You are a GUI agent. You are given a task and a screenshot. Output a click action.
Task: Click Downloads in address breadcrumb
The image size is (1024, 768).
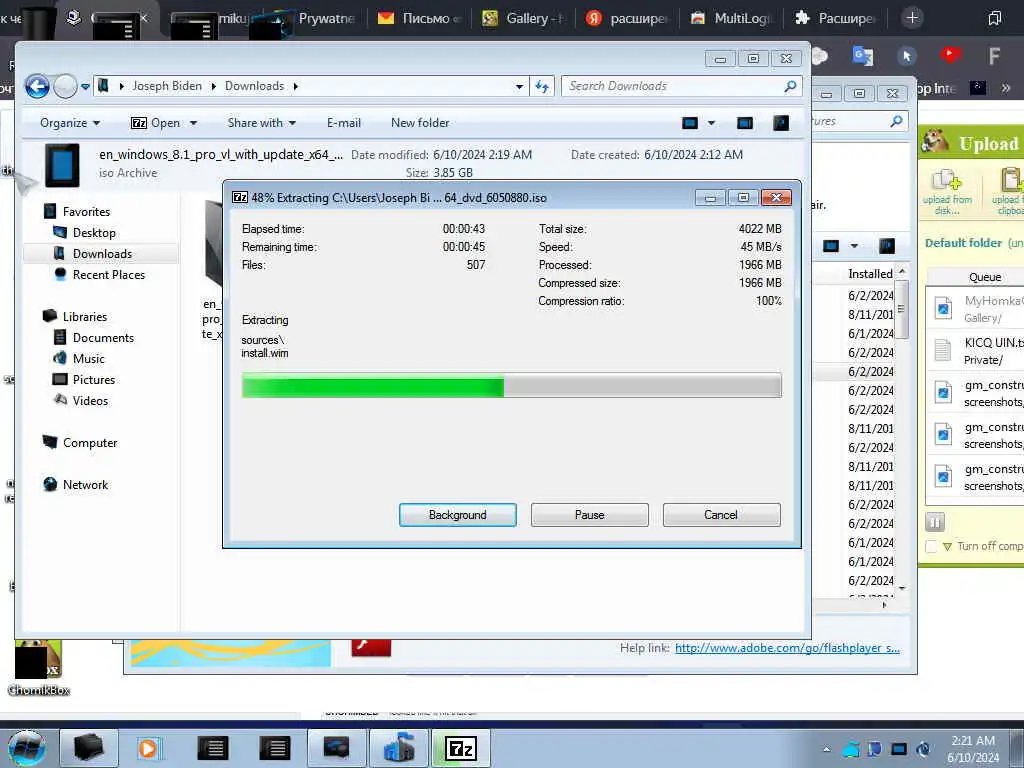pyautogui.click(x=254, y=86)
